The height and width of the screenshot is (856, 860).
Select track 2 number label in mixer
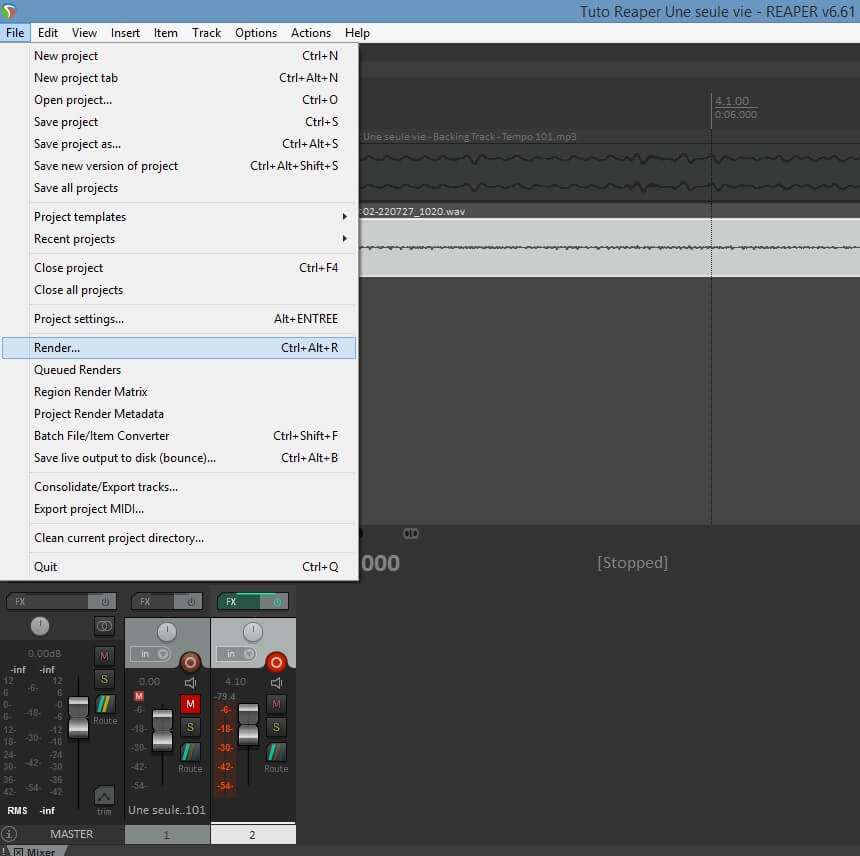[253, 834]
